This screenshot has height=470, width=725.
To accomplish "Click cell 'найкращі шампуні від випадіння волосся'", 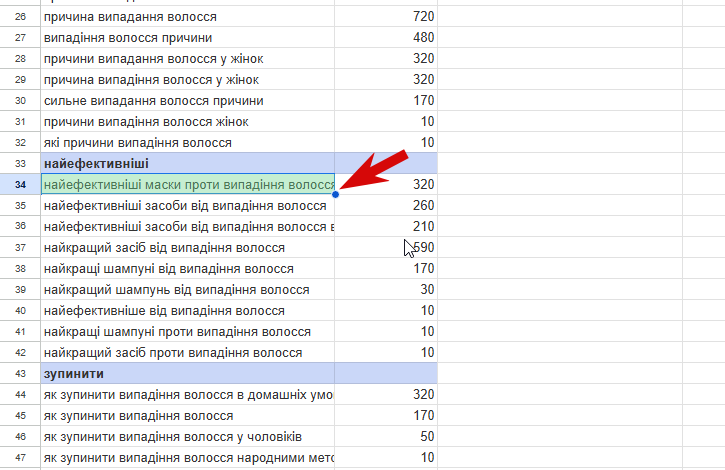I will [x=188, y=268].
